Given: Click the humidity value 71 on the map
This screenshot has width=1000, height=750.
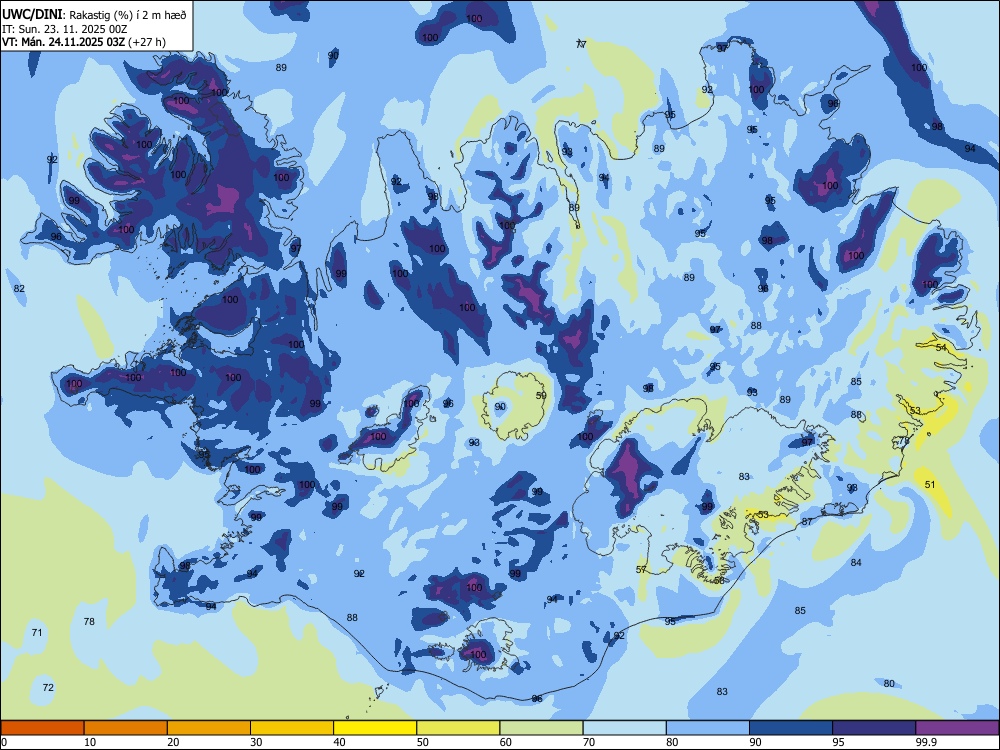Looking at the screenshot, I should pyautogui.click(x=37, y=633).
